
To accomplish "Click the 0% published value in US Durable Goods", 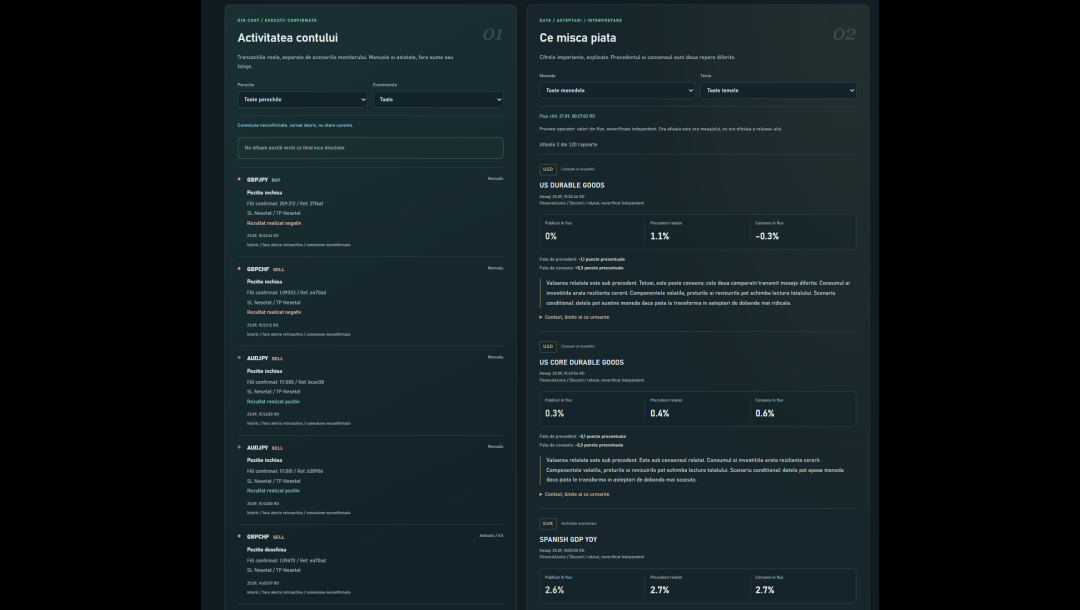I will pyautogui.click(x=550, y=236).
